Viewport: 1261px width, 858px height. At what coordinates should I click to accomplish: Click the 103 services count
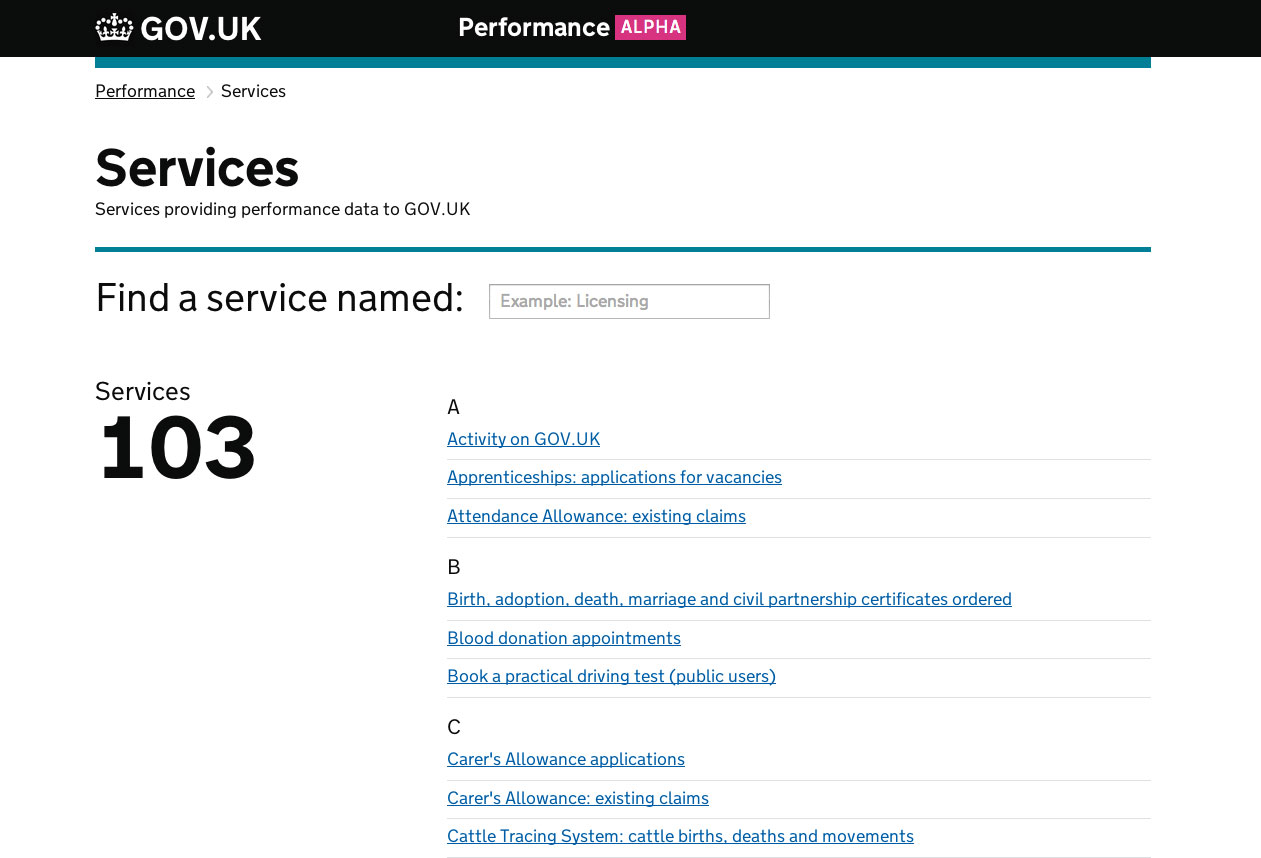pos(178,448)
